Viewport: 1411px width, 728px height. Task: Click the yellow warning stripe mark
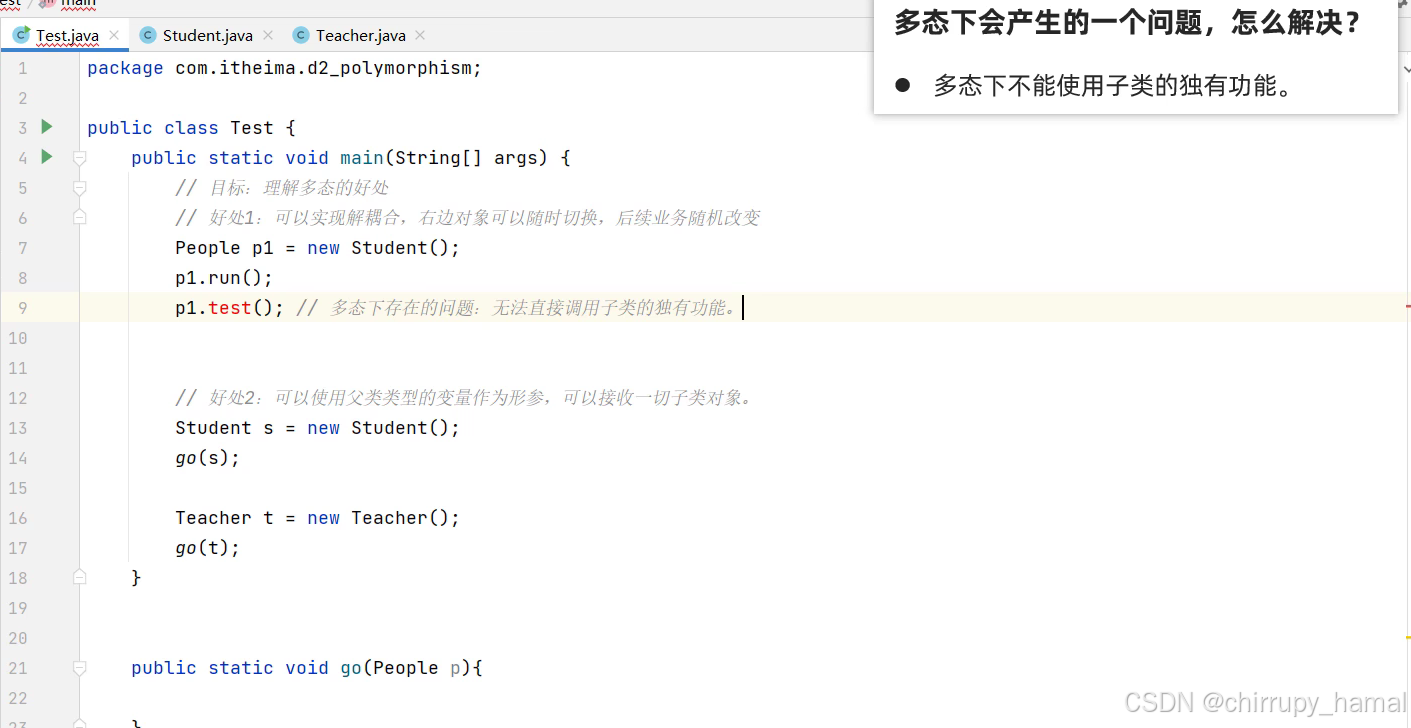(x=1408, y=637)
